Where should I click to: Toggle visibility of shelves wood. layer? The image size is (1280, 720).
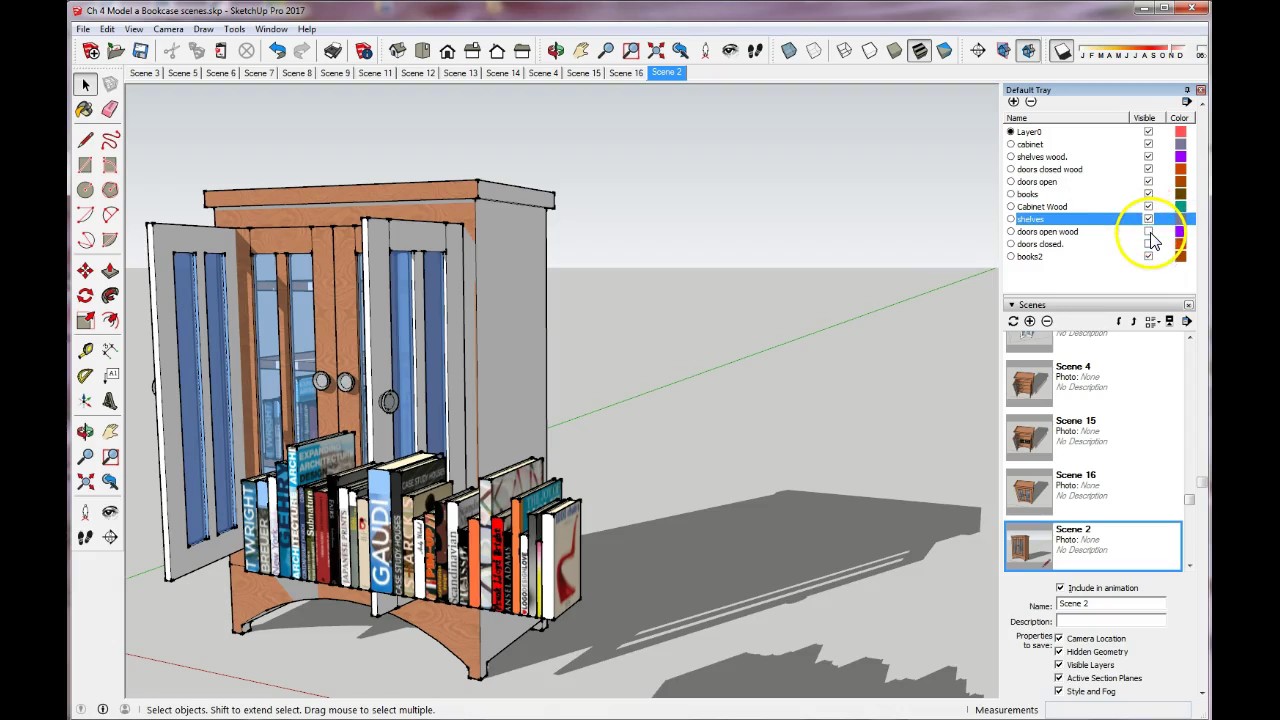click(x=1148, y=157)
